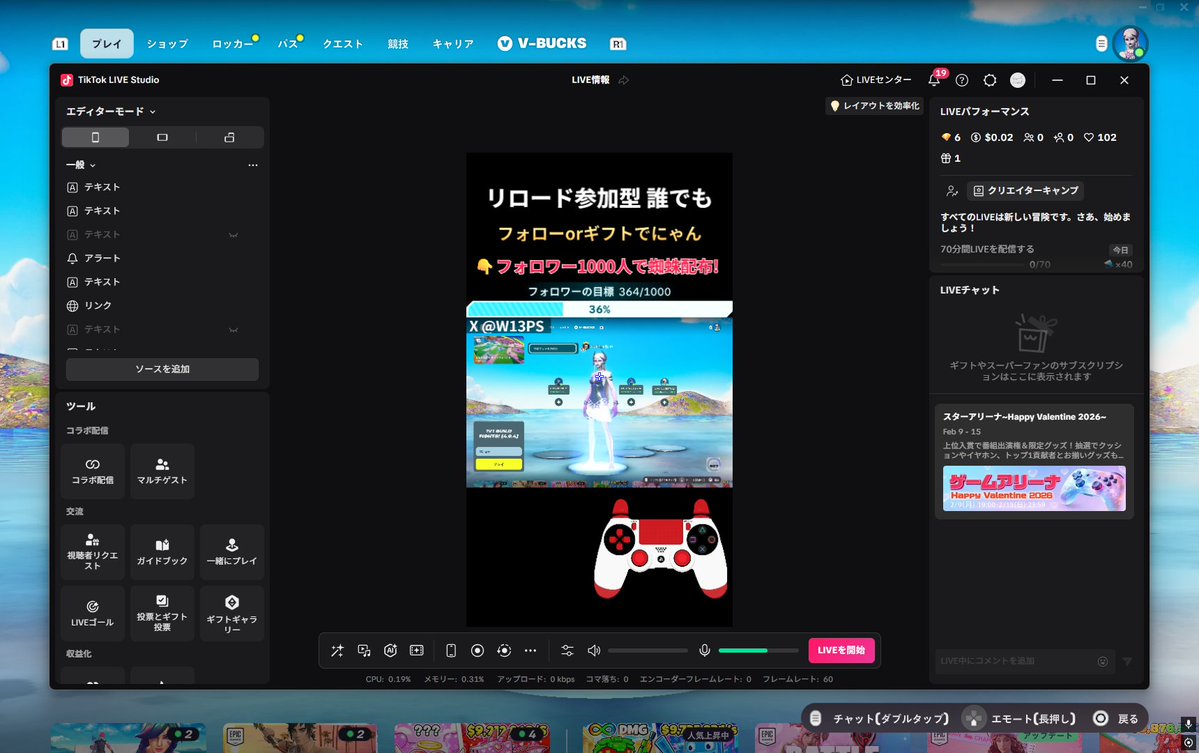The width and height of the screenshot is (1199, 753).
Task: Click the send arrow in LIVE chat
Action: 1127,661
